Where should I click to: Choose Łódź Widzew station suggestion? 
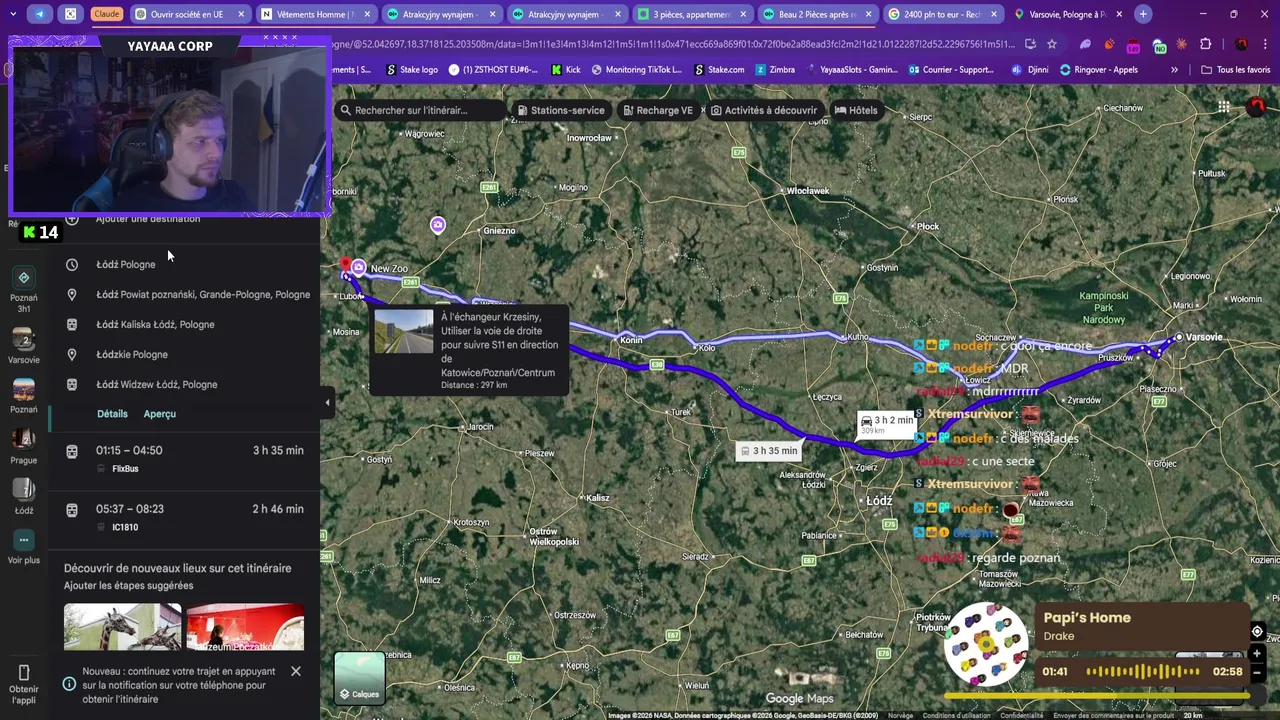pos(184,384)
